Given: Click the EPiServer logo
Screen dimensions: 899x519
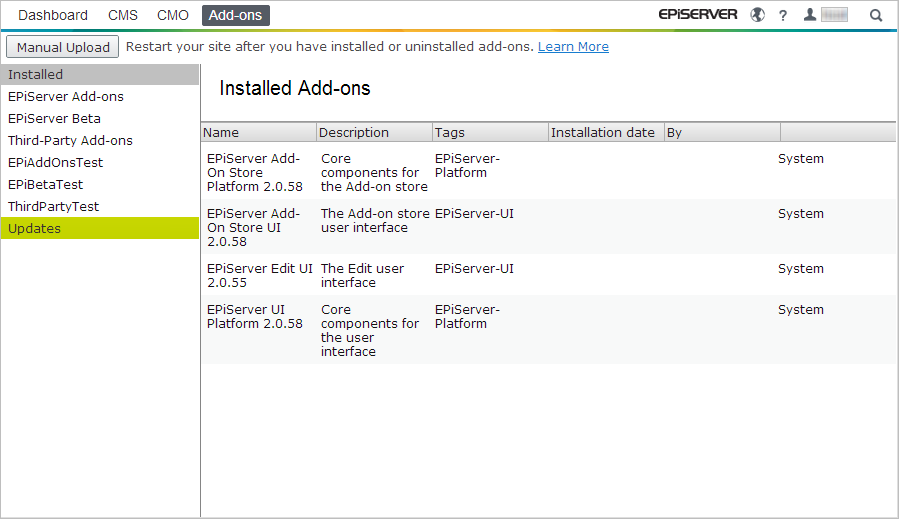Looking at the screenshot, I should pyautogui.click(x=698, y=15).
